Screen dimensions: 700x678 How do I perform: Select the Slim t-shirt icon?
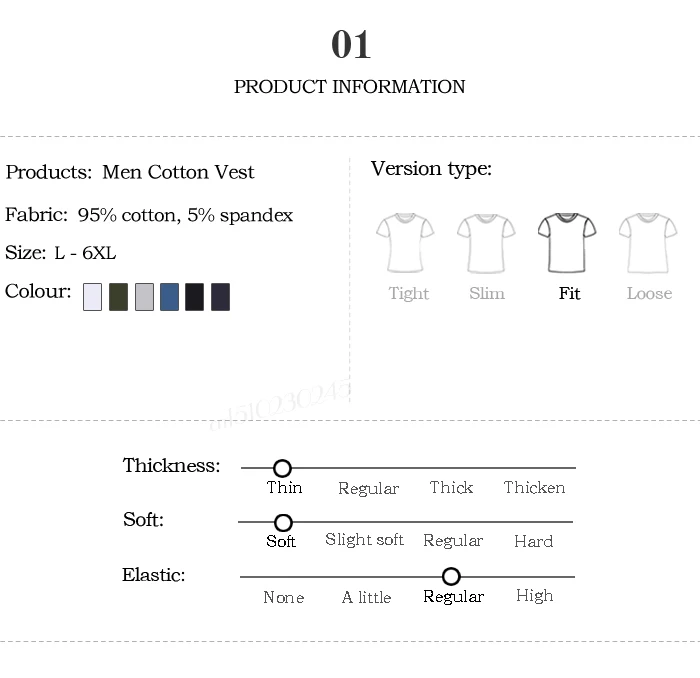pos(486,243)
